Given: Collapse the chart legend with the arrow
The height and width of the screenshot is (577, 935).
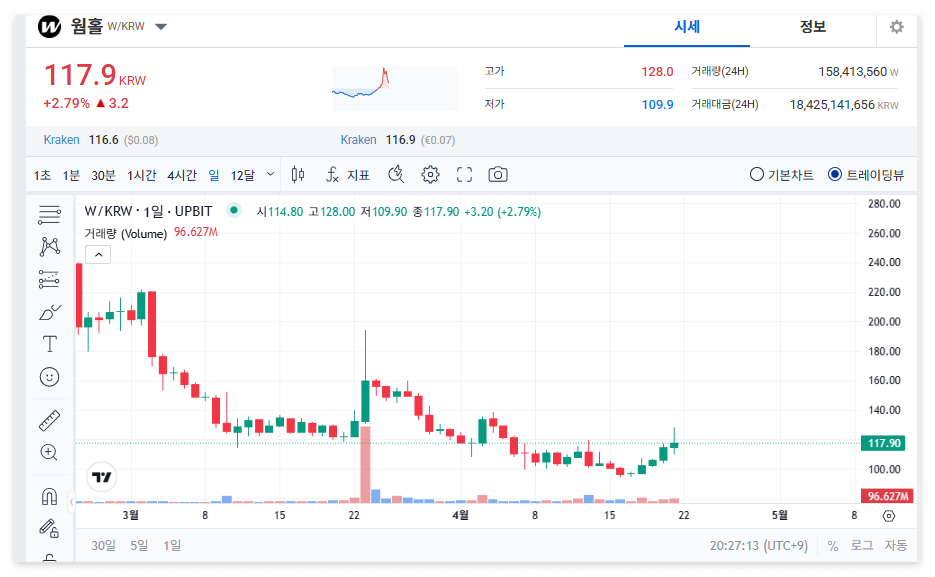Looking at the screenshot, I should tap(98, 254).
